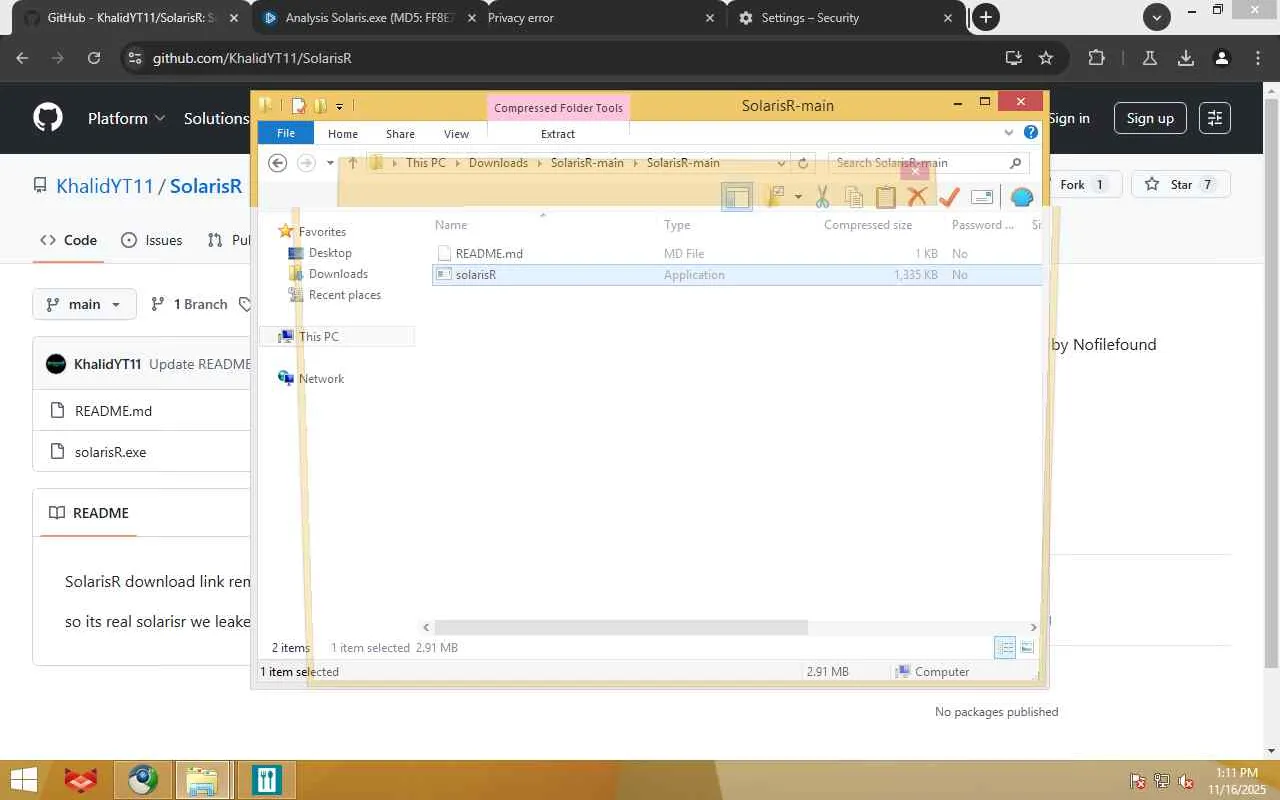Click the horizontal scrollbar in the file list
Viewport: 1280px width, 800px height.
pyautogui.click(x=620, y=627)
